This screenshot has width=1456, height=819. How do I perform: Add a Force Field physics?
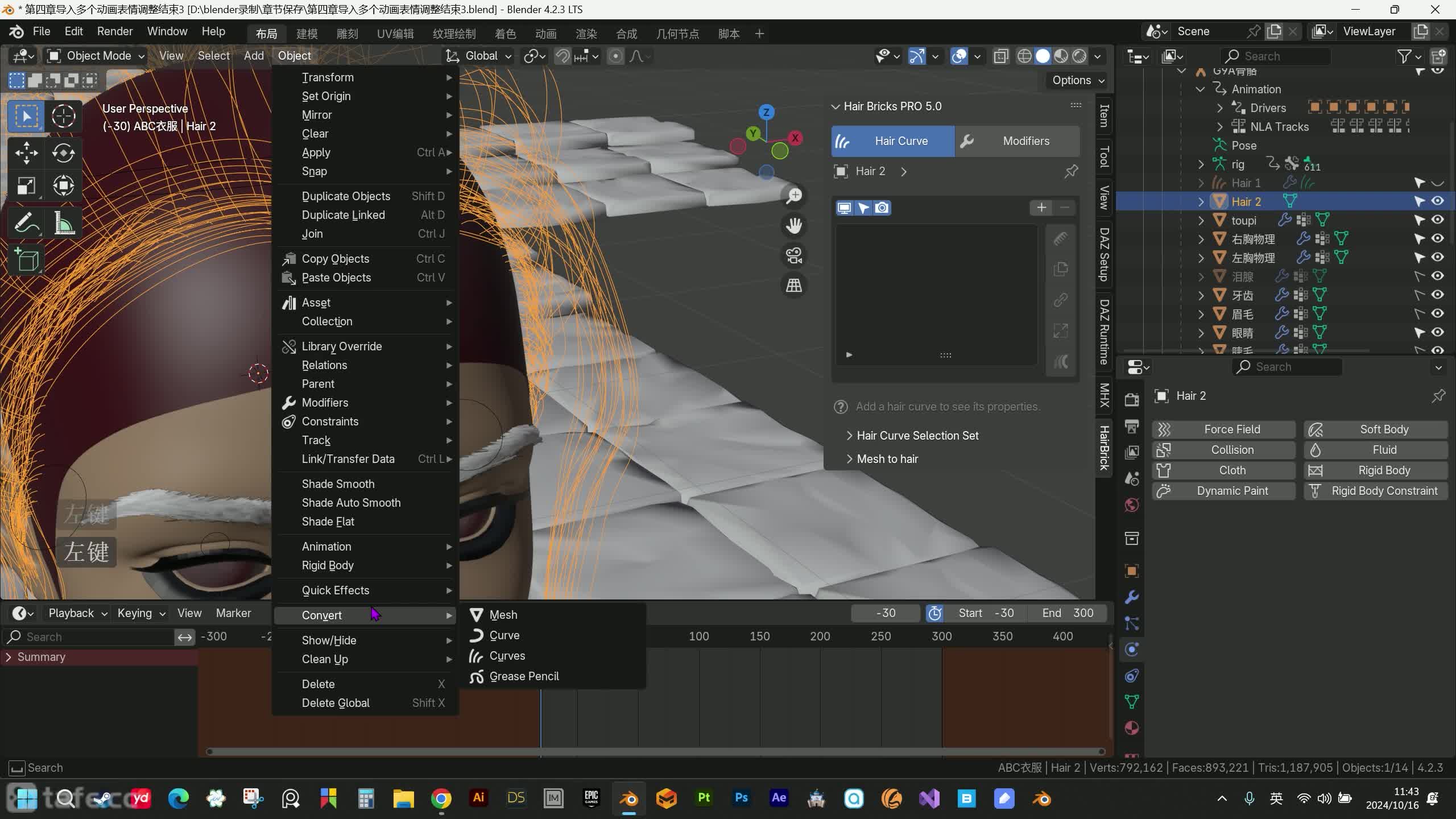(x=1224, y=429)
